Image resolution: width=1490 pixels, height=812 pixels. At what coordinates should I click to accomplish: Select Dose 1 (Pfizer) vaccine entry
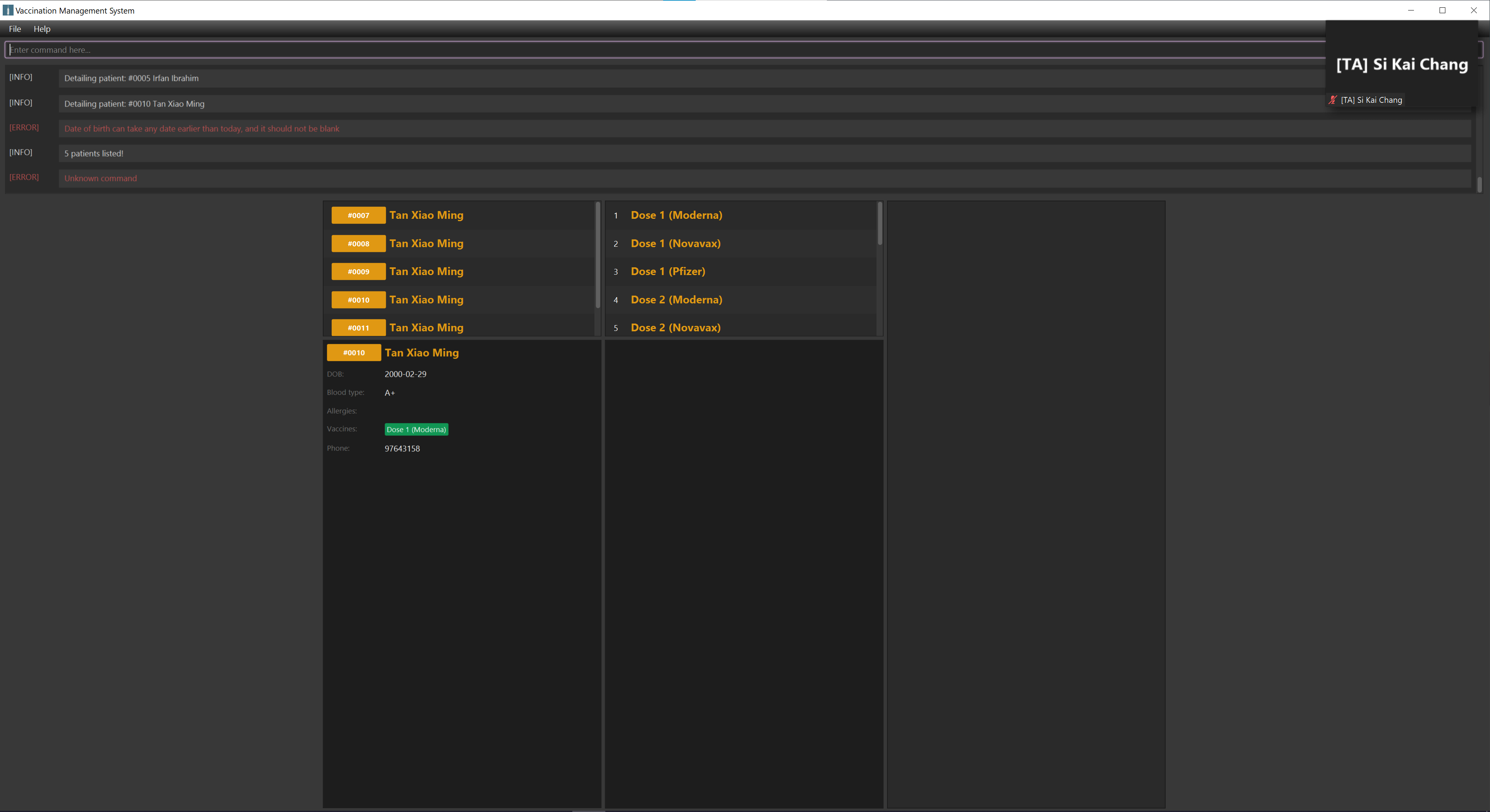click(667, 271)
